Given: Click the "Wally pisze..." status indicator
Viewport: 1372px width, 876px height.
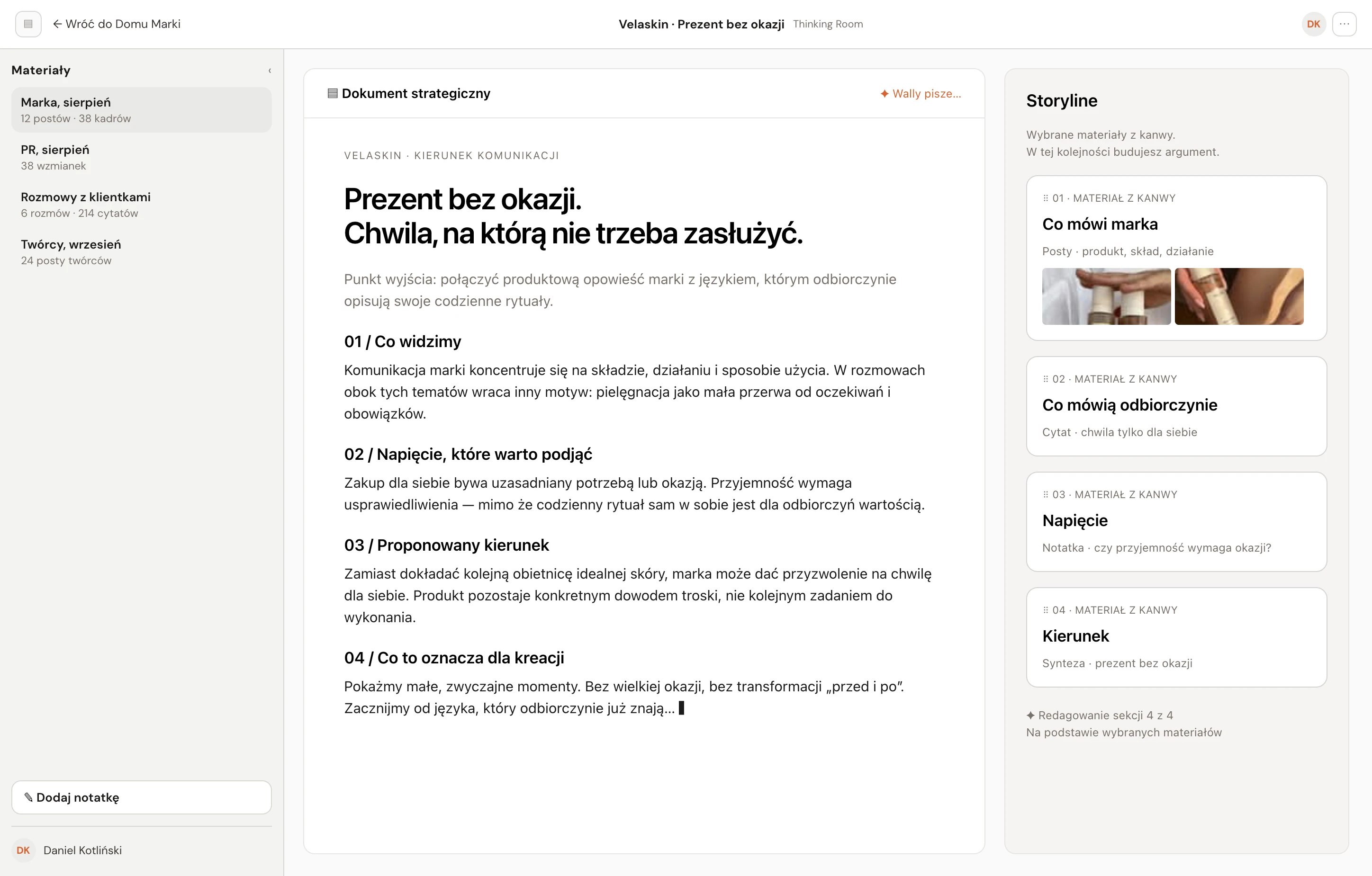Looking at the screenshot, I should 920,93.
